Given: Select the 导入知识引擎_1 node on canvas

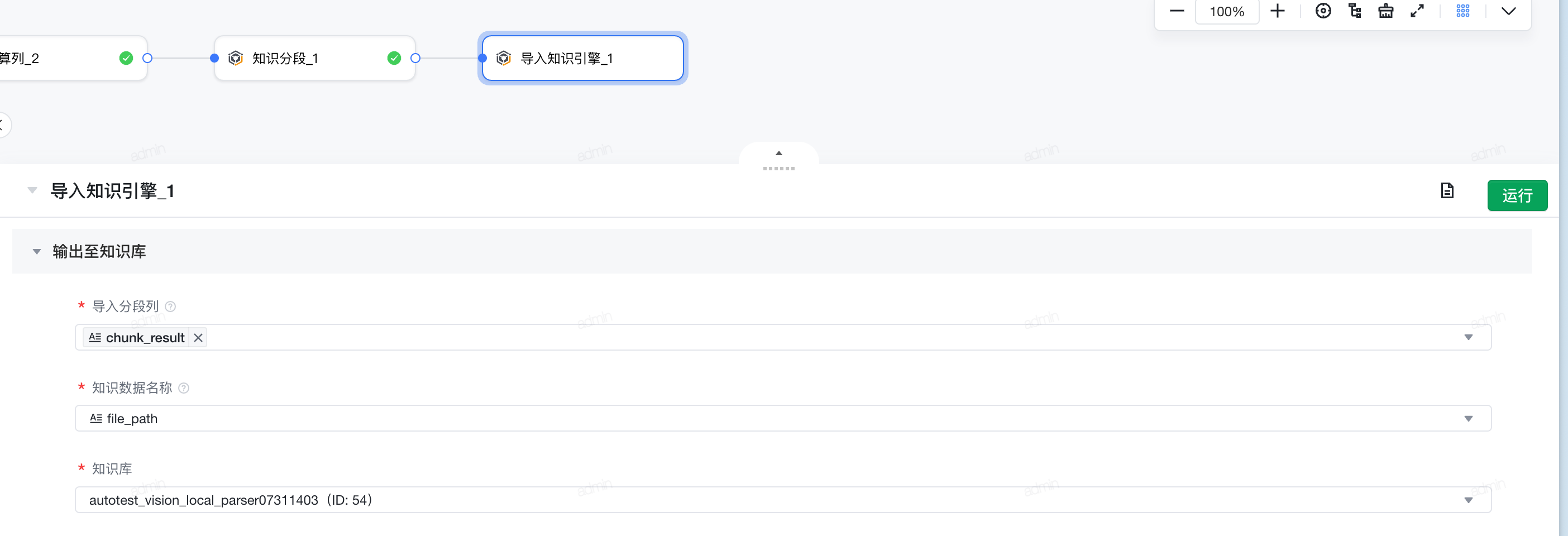Looking at the screenshot, I should [582, 59].
